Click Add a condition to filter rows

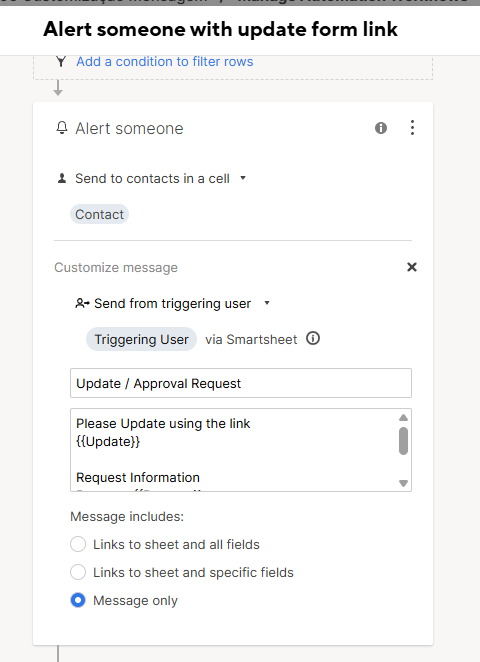coord(165,62)
